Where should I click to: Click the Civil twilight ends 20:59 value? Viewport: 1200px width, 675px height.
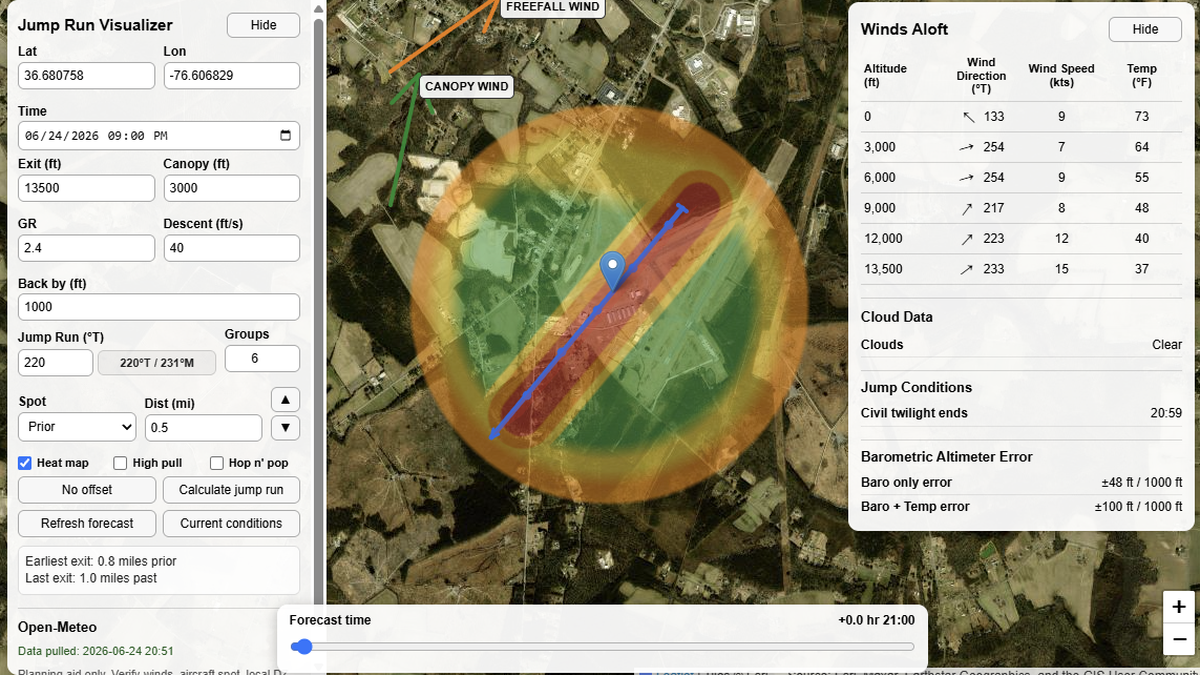1166,413
